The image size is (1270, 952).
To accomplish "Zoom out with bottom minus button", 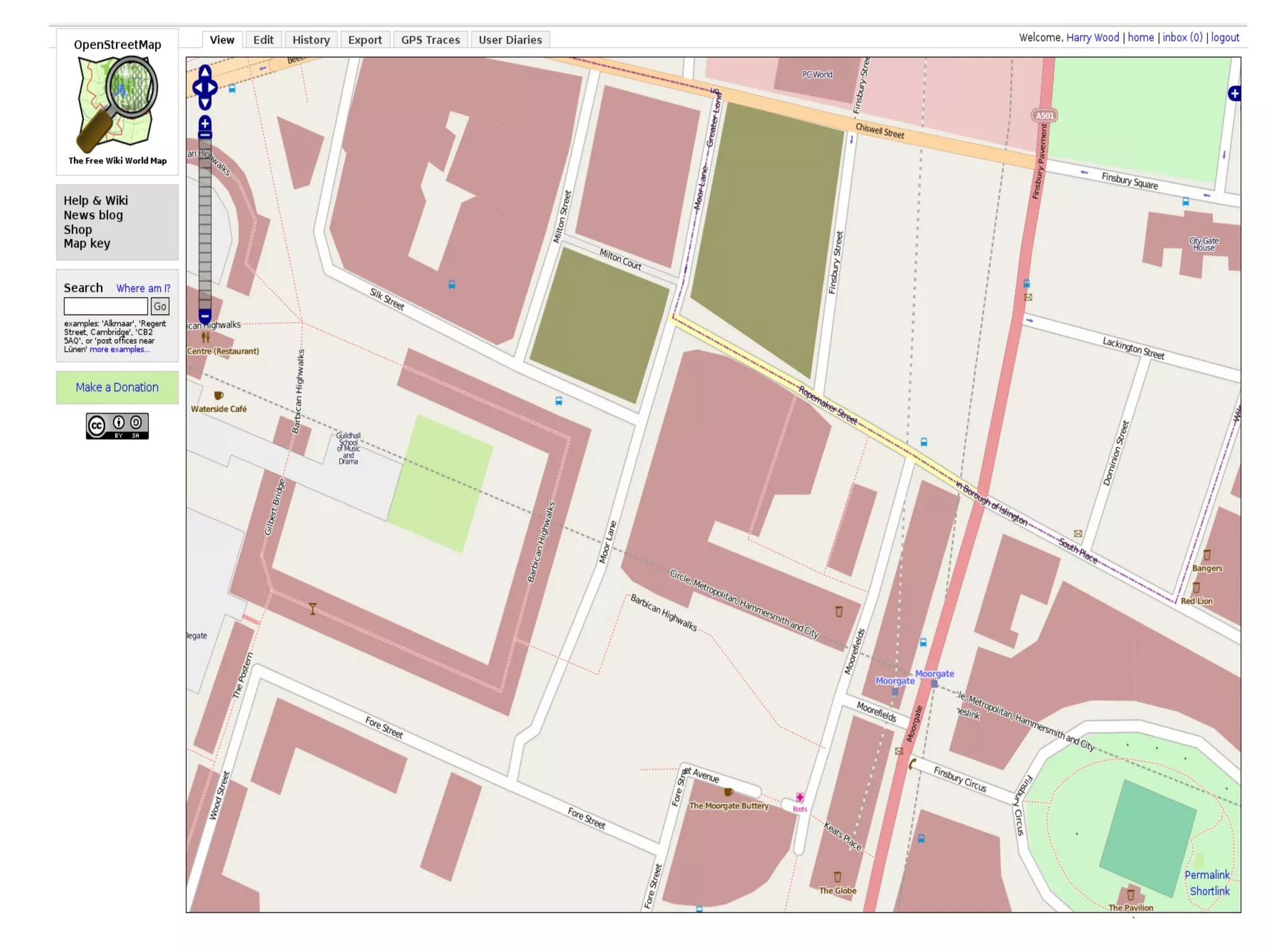I will pos(205,316).
